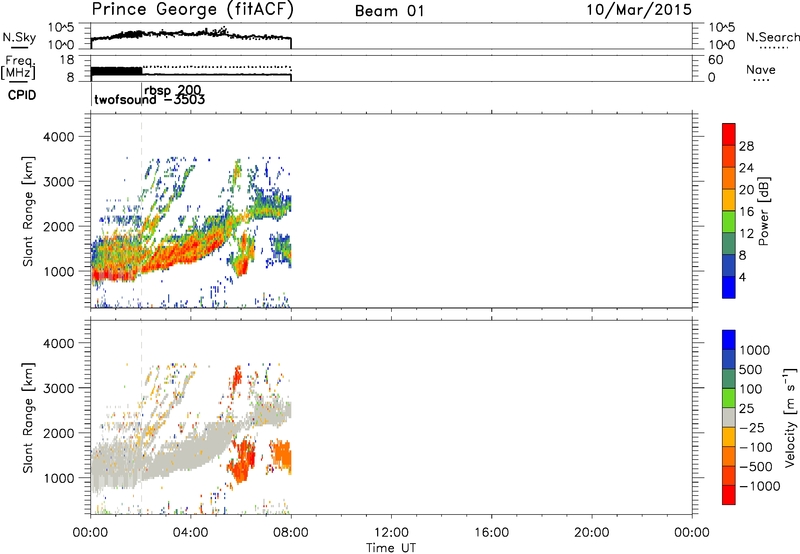
Task: Click the '4' label on Power color bar
Action: (x=742, y=277)
